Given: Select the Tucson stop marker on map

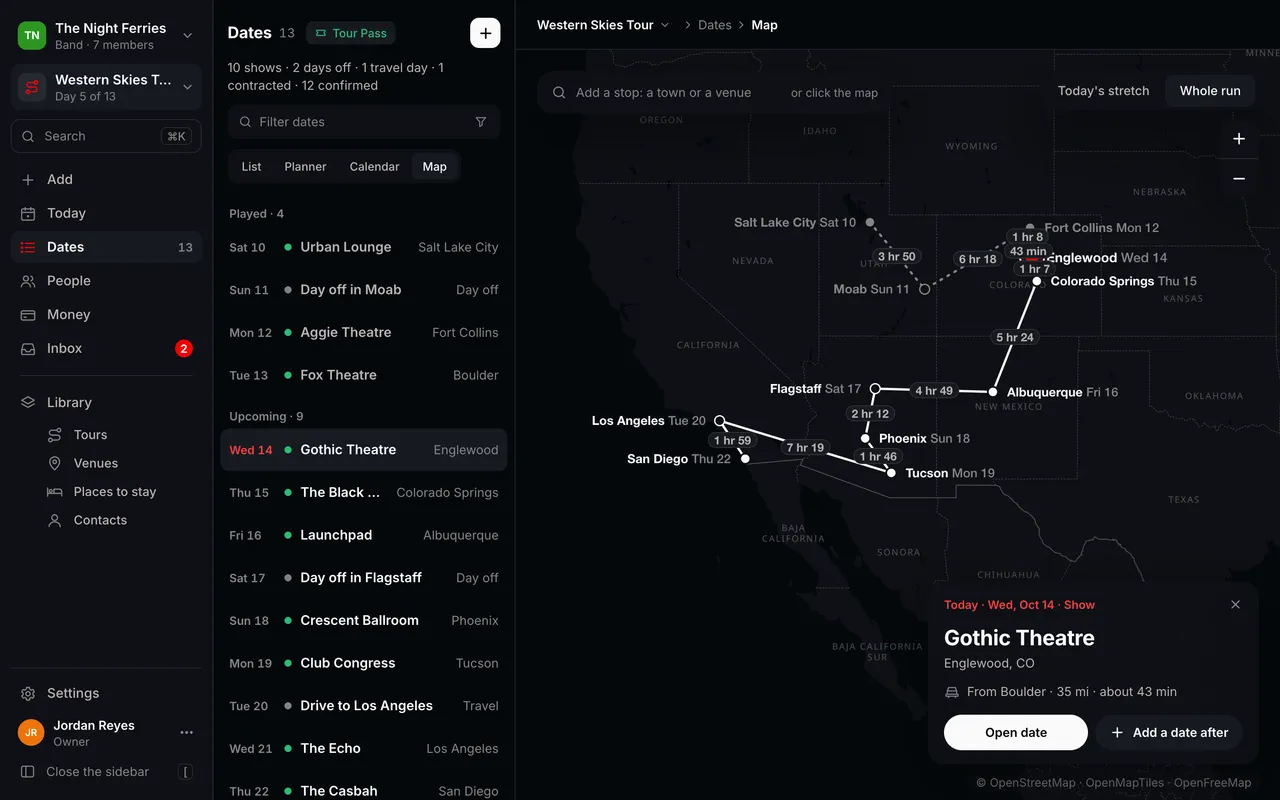Looking at the screenshot, I should (x=891, y=472).
